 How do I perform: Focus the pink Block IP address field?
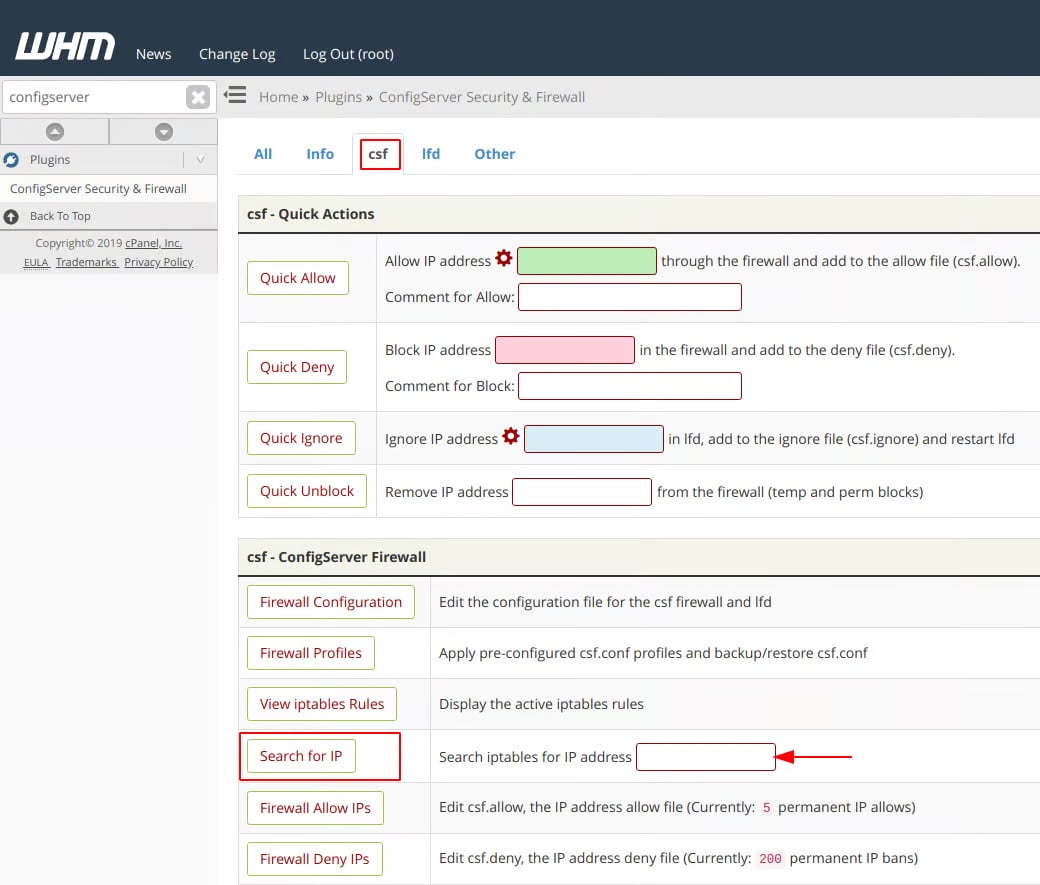pos(565,350)
